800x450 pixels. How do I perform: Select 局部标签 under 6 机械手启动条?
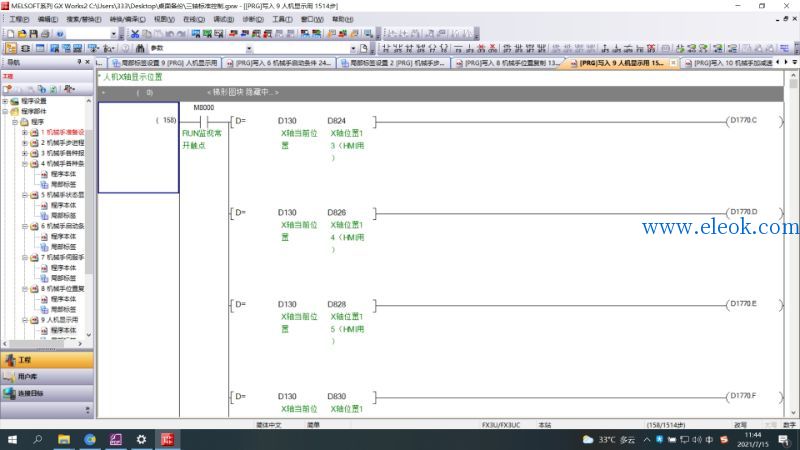pyautogui.click(x=63, y=247)
